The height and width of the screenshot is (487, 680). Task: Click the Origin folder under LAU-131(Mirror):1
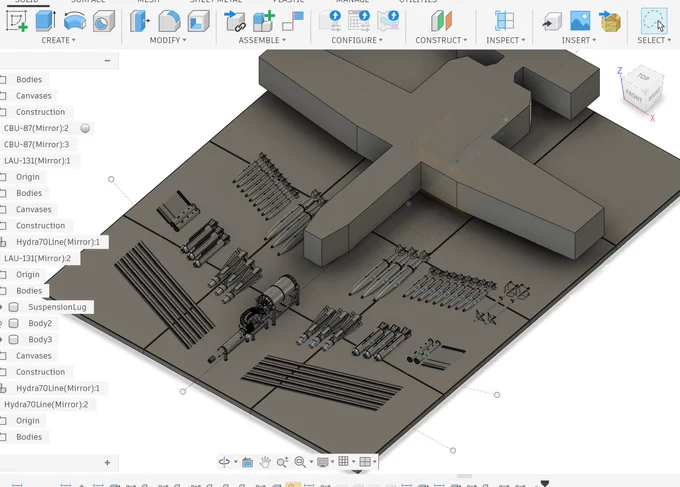(27, 177)
